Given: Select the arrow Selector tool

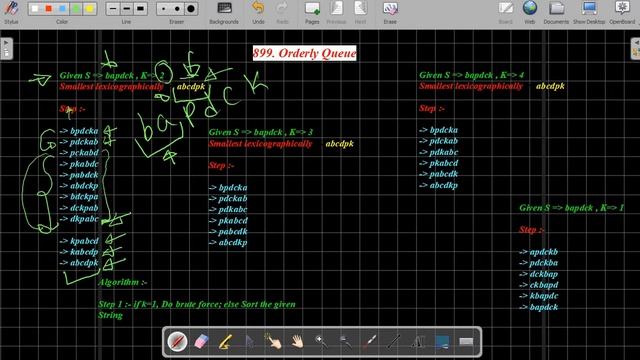Looking at the screenshot, I should [249, 342].
